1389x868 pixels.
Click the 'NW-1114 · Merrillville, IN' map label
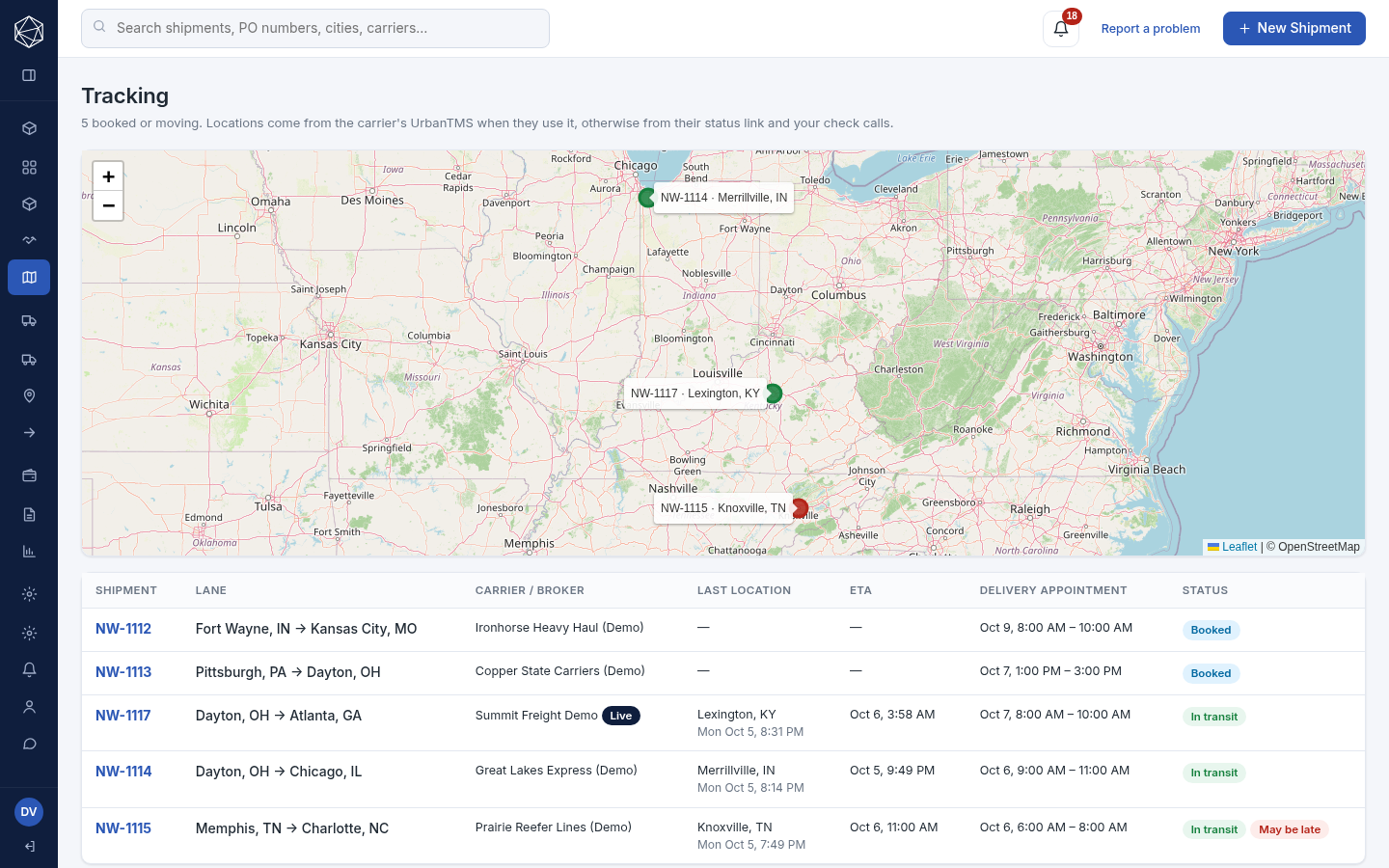[723, 198]
